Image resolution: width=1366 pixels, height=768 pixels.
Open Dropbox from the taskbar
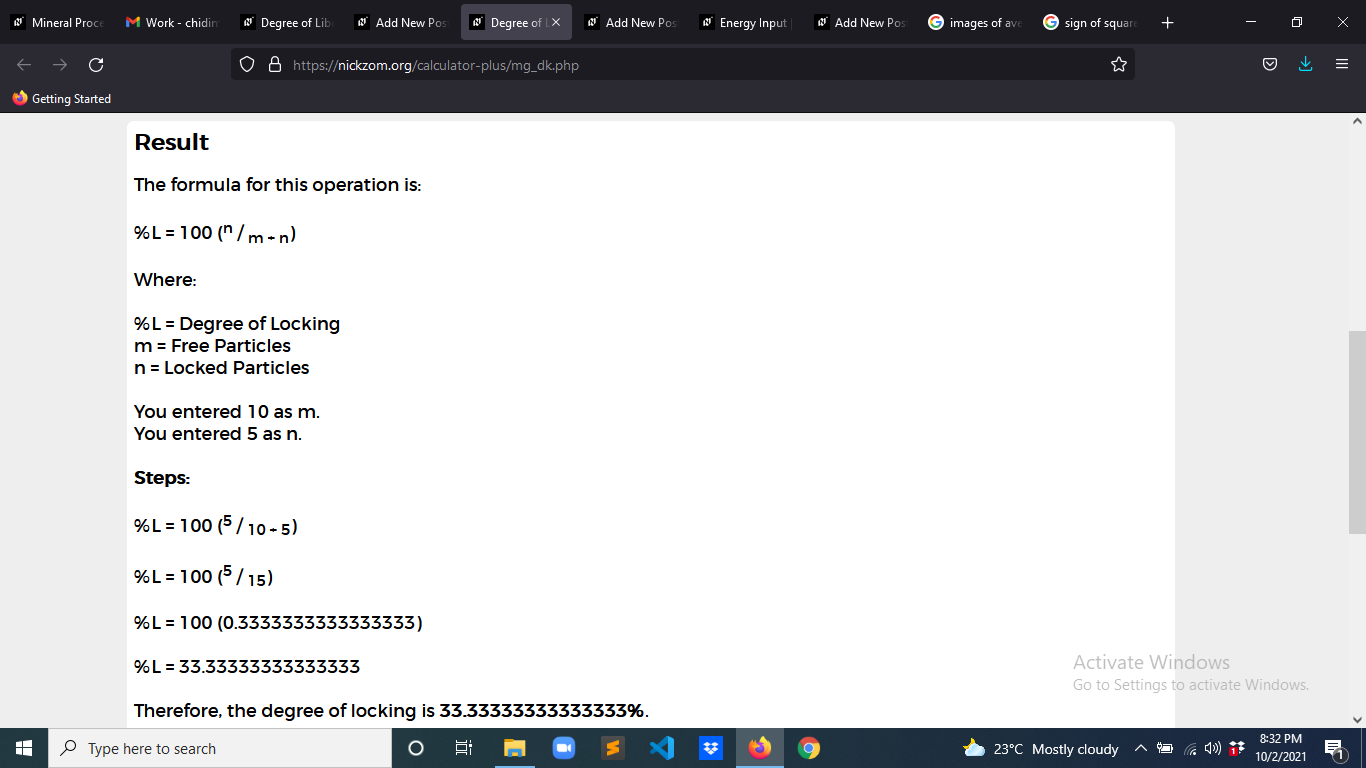711,748
